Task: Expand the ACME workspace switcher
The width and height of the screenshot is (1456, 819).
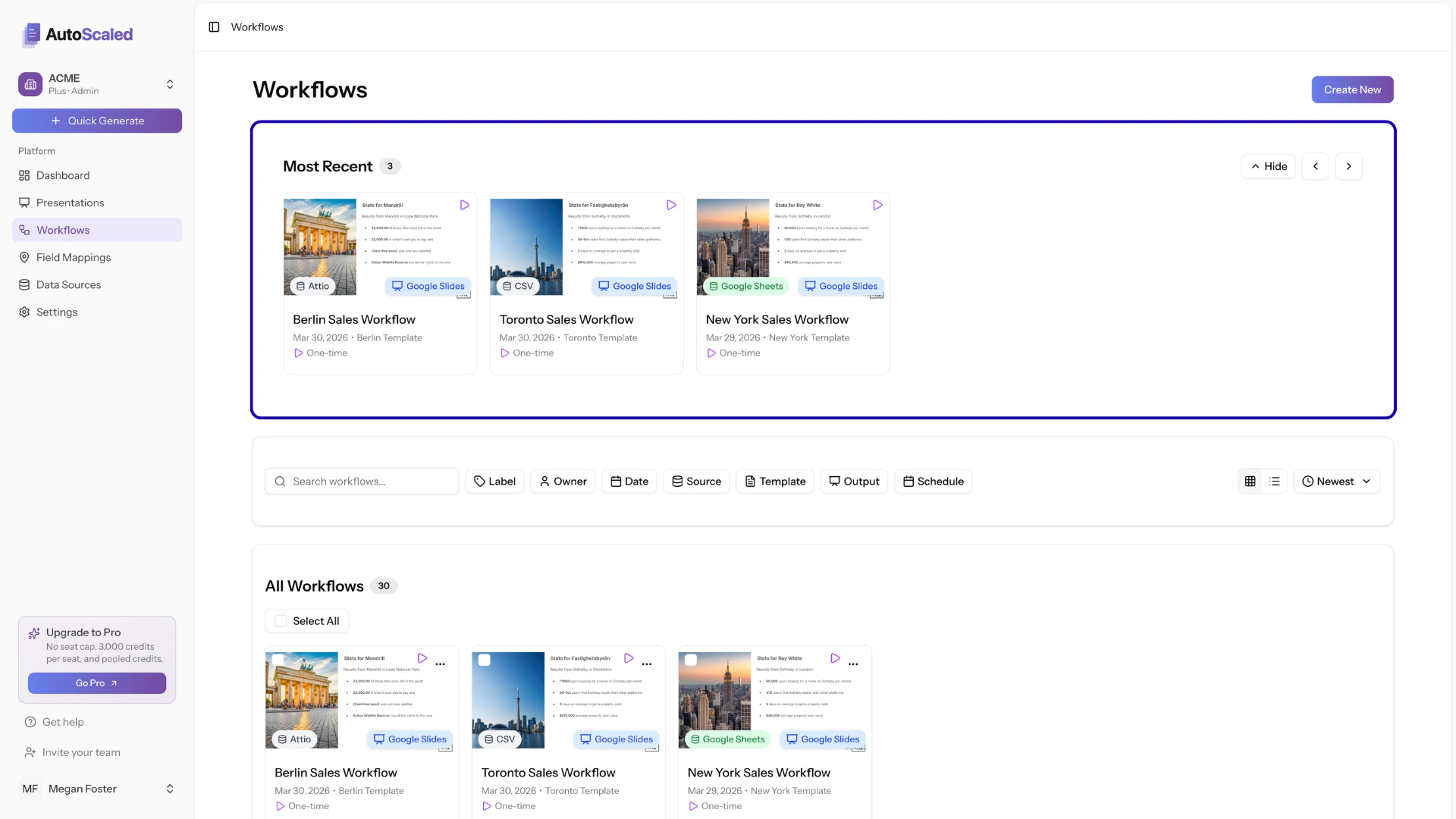Action: [x=170, y=84]
